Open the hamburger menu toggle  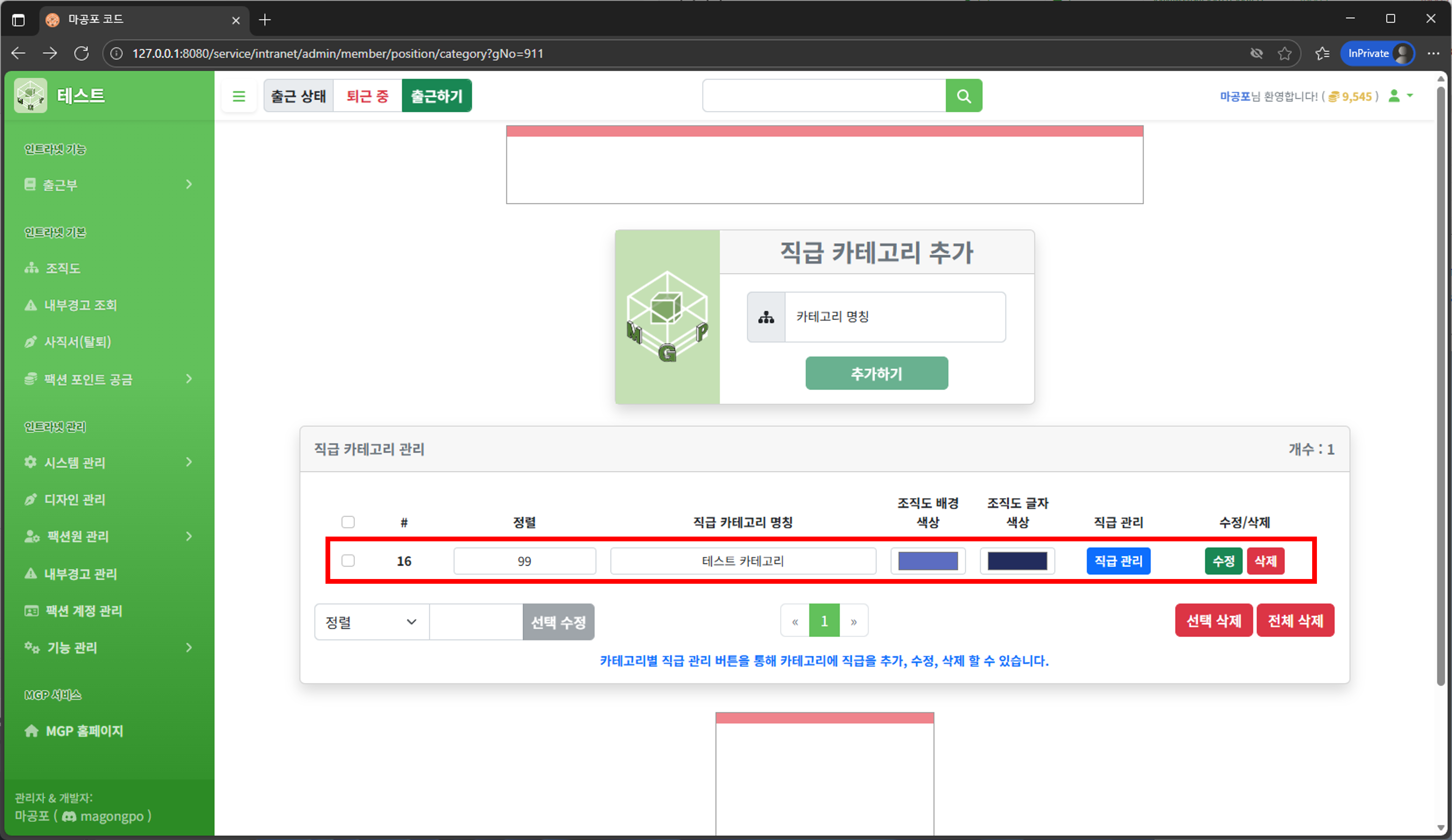point(239,96)
